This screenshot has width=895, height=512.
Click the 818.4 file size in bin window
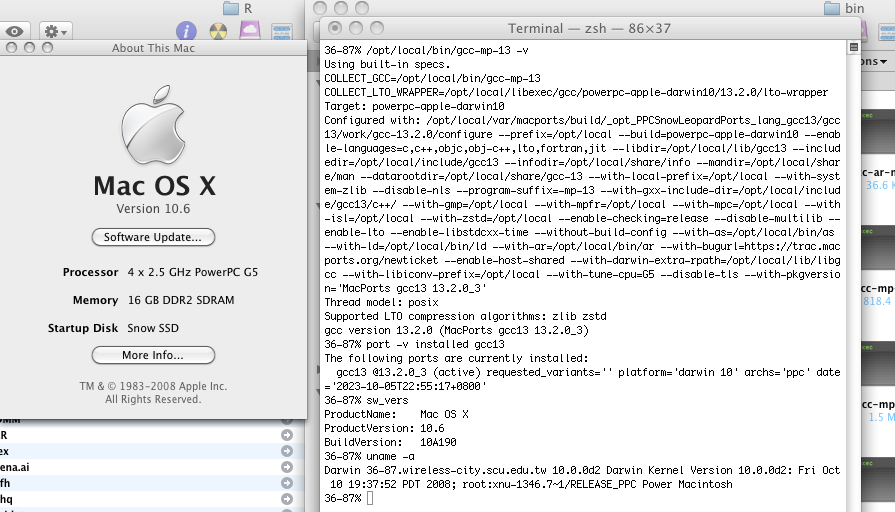pos(878,301)
